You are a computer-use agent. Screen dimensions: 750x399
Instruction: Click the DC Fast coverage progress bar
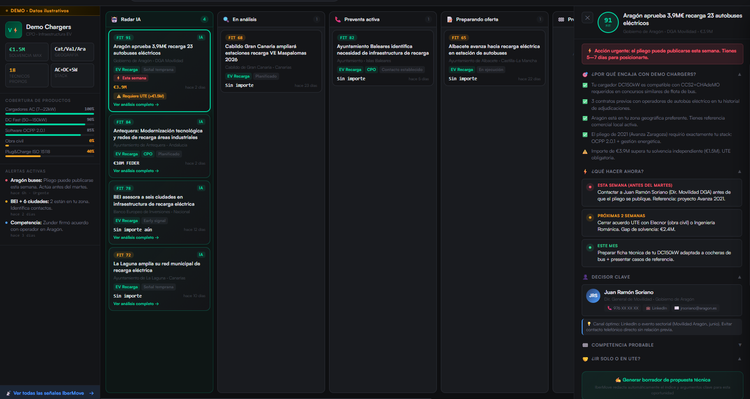[x=50, y=124]
